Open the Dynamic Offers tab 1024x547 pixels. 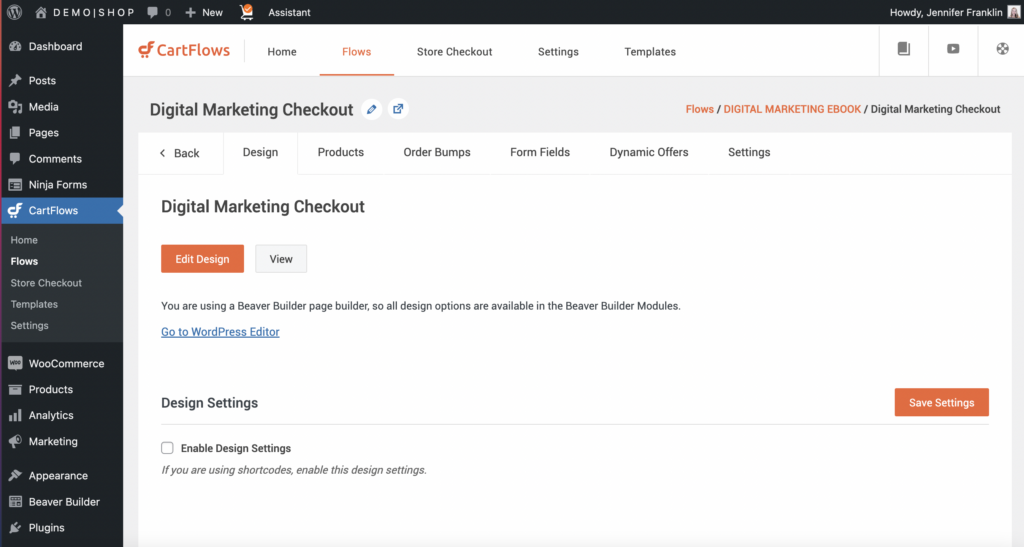(x=648, y=152)
